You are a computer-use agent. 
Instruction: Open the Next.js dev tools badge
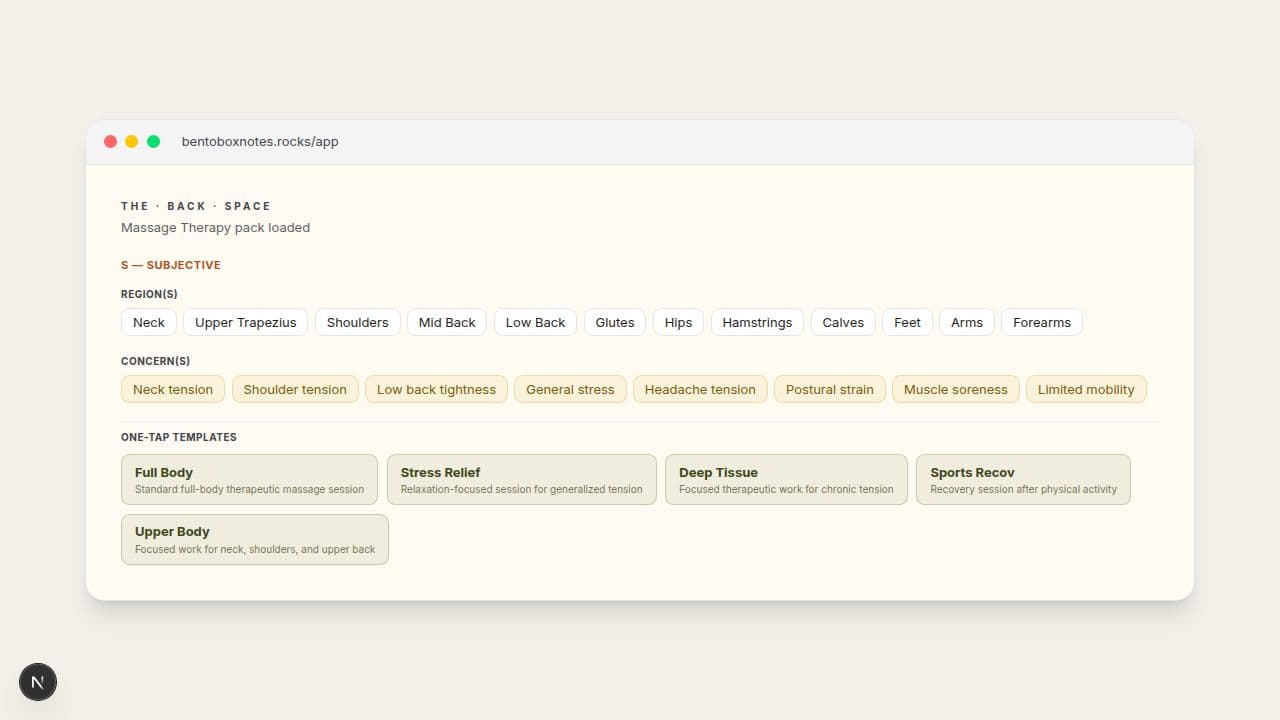tap(38, 682)
